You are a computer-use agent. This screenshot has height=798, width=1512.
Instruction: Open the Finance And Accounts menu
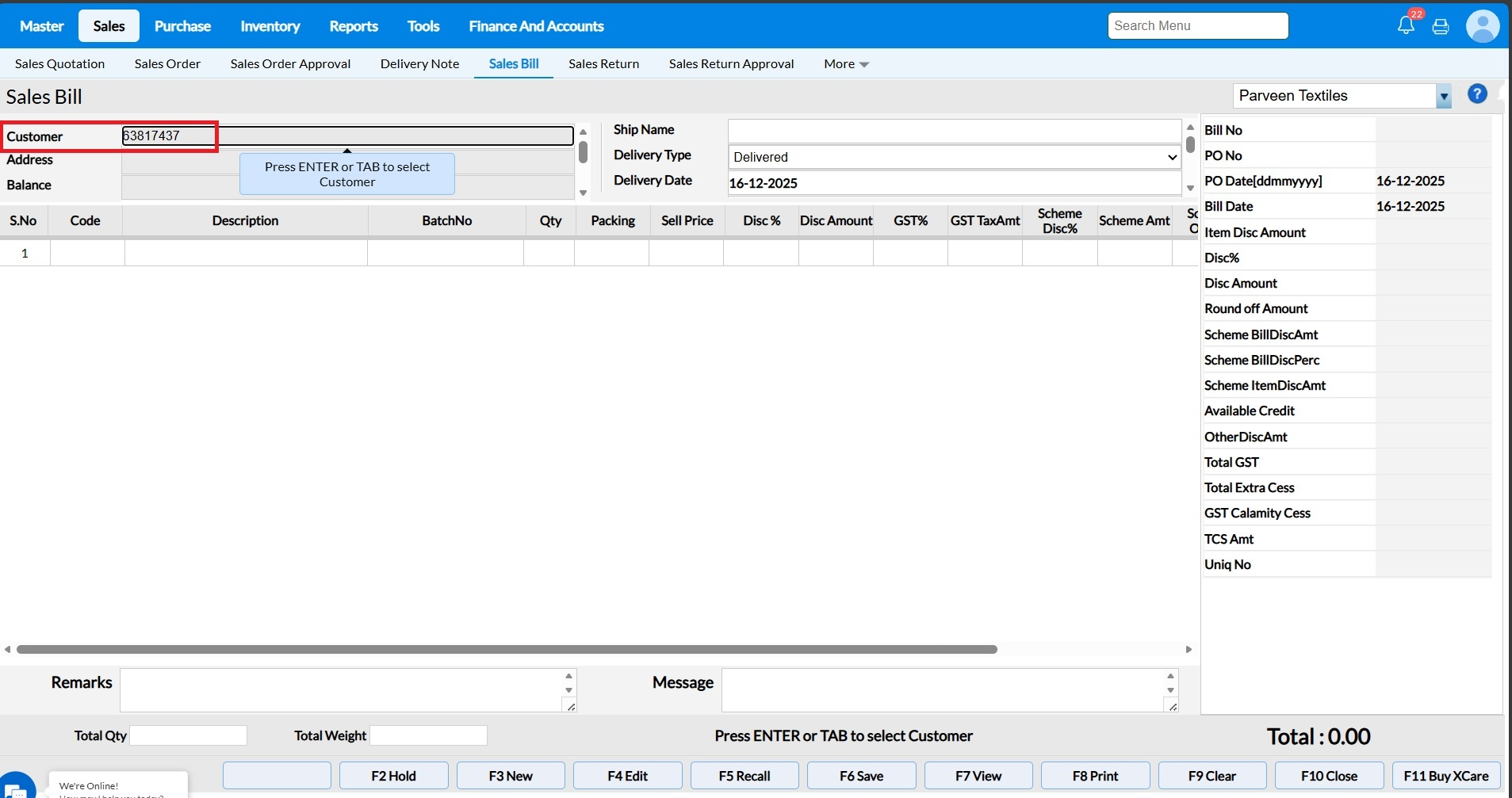pos(536,26)
